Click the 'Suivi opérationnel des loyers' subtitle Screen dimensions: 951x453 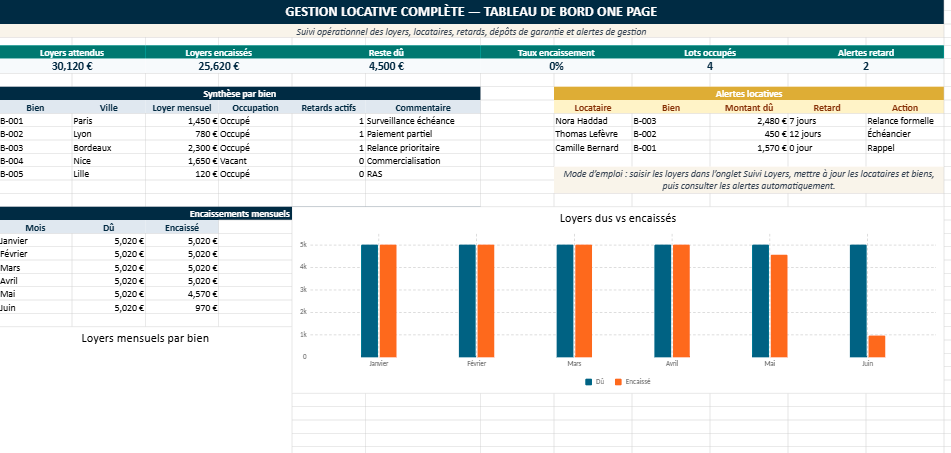click(x=472, y=32)
